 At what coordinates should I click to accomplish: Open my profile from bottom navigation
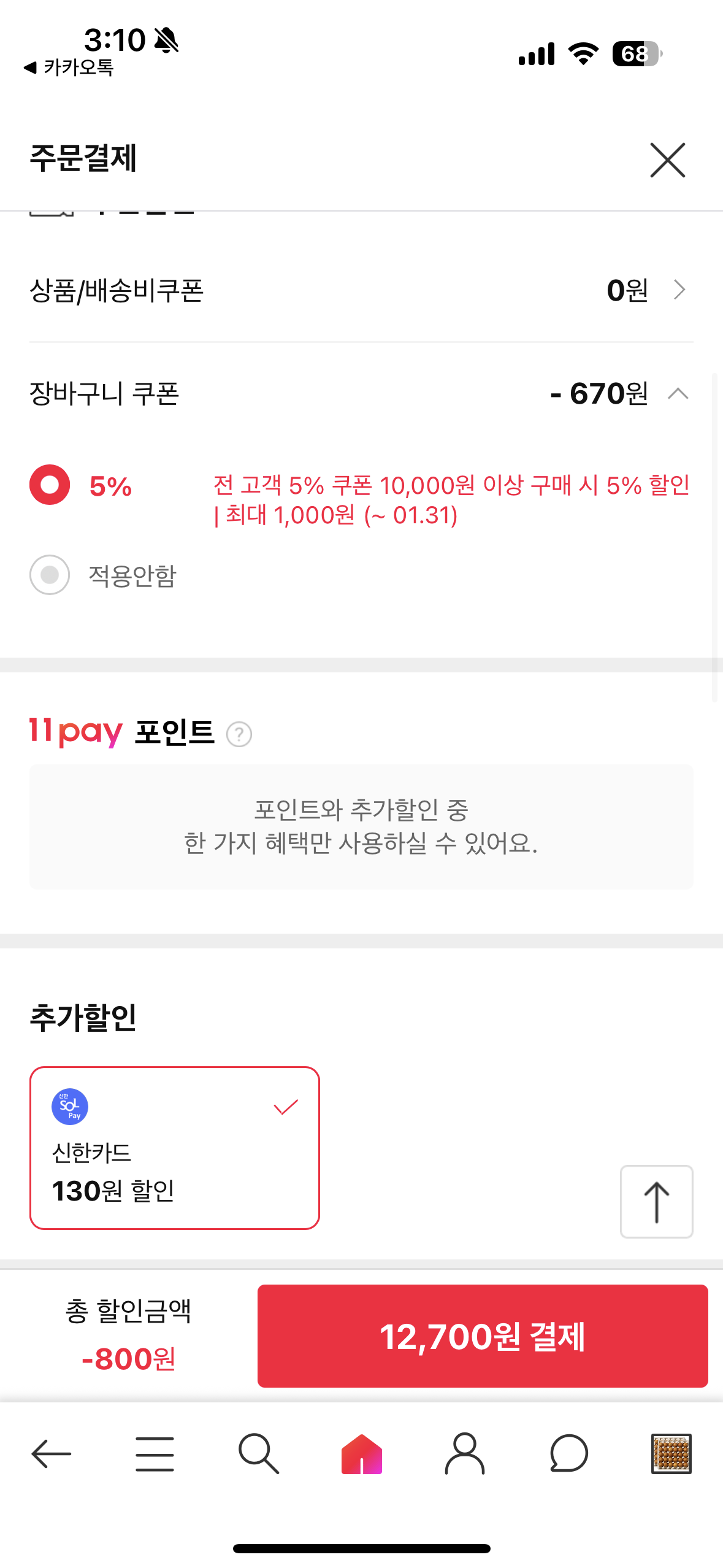tap(465, 1453)
